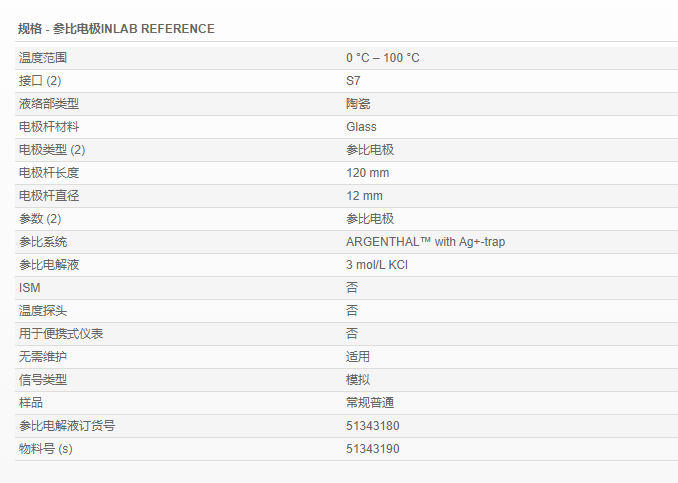
Task: Click the 3 mol/L KCl value
Action: click(377, 265)
